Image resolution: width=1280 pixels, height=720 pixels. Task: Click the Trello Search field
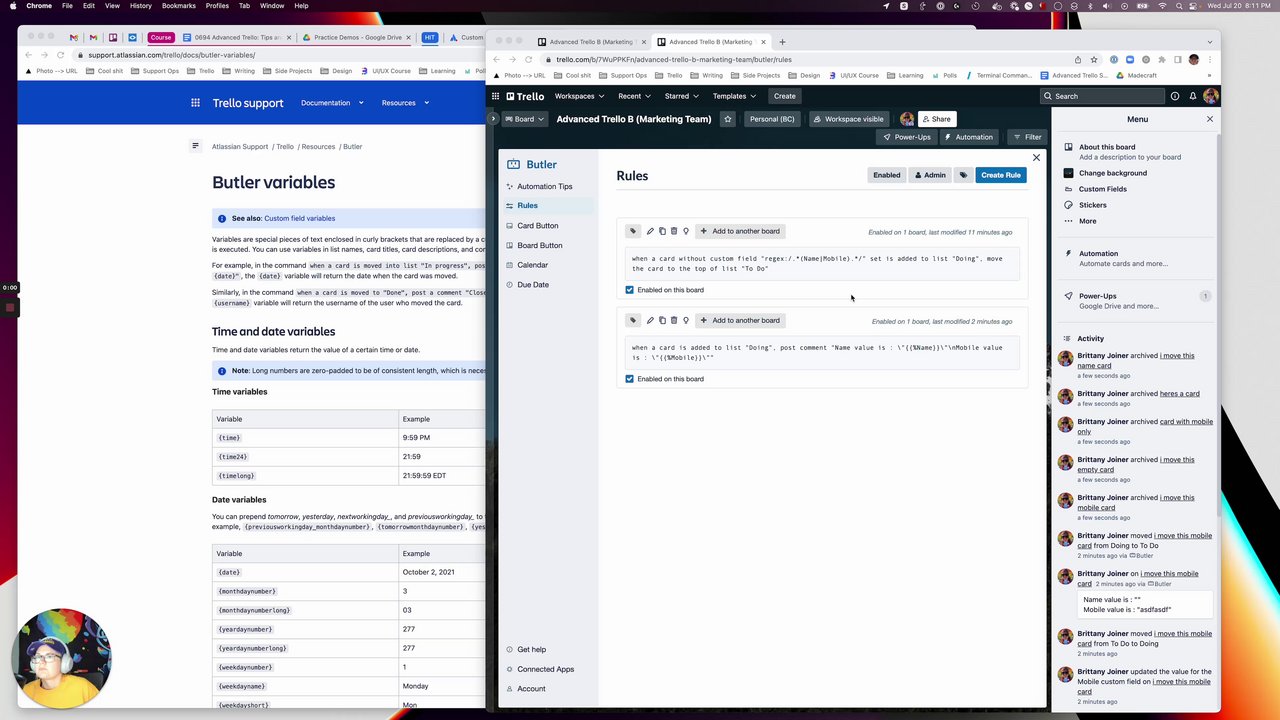[x=1102, y=96]
